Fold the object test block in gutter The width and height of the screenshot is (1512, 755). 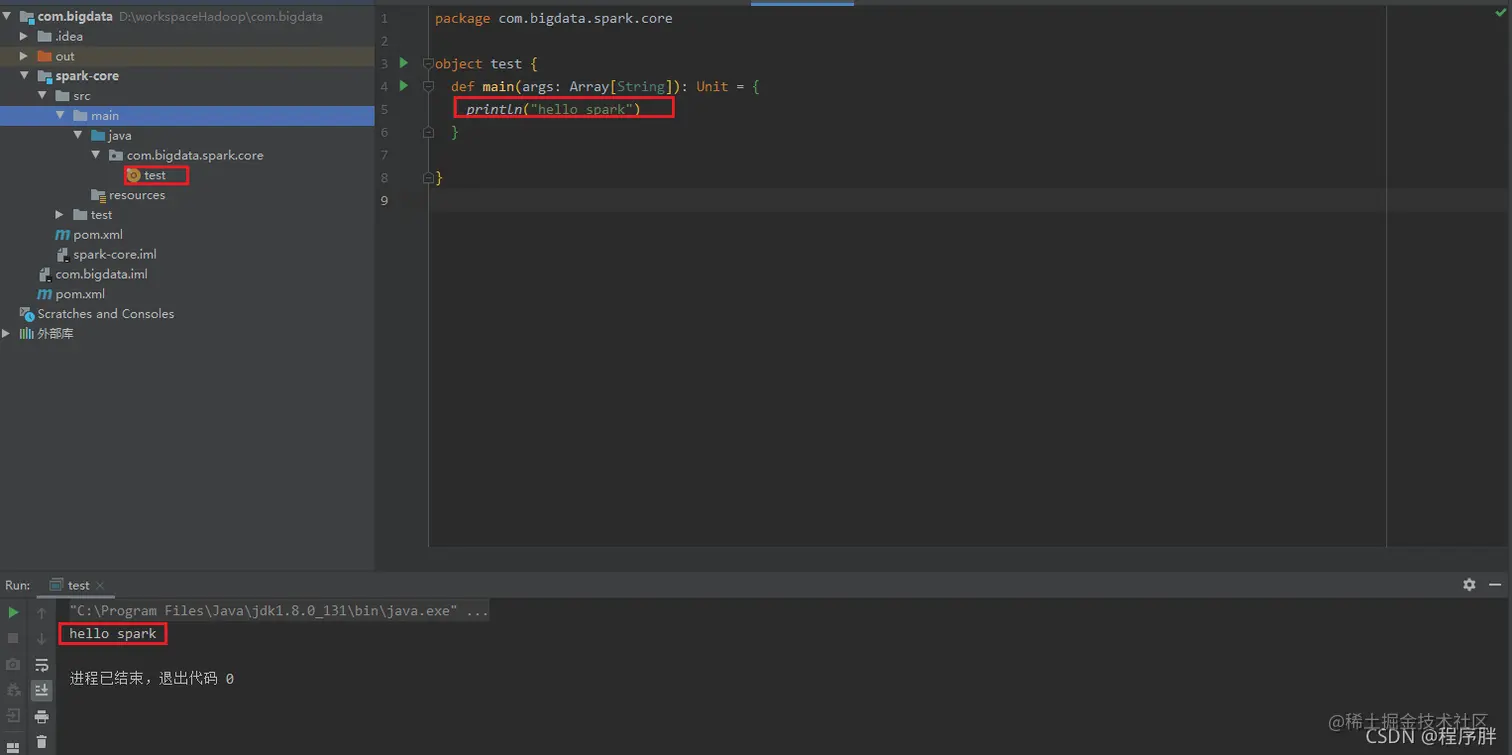point(428,64)
